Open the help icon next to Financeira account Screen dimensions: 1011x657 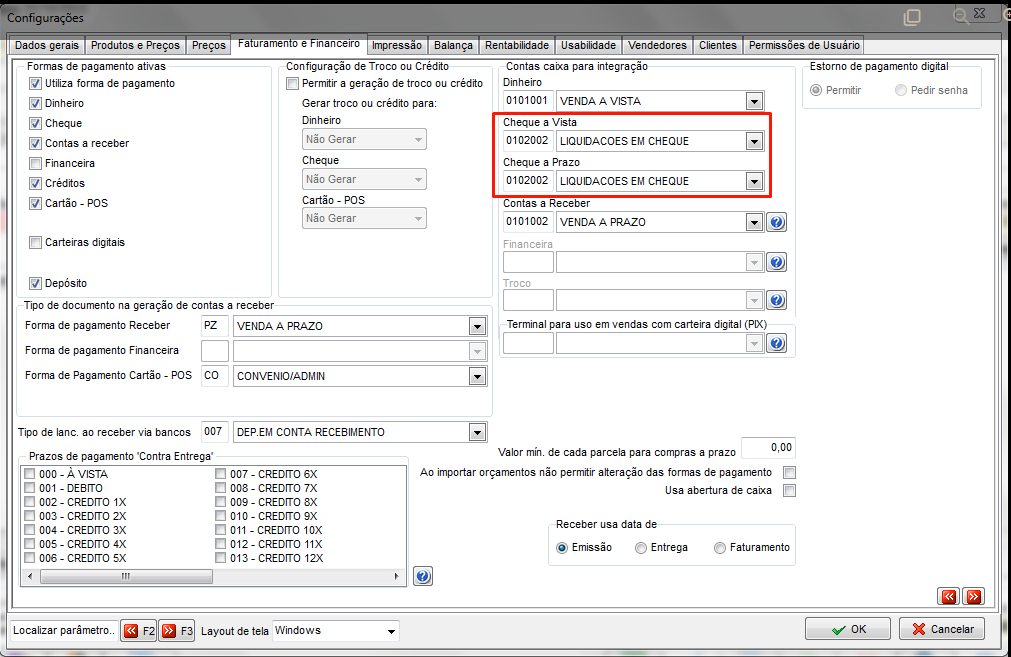pyautogui.click(x=776, y=262)
